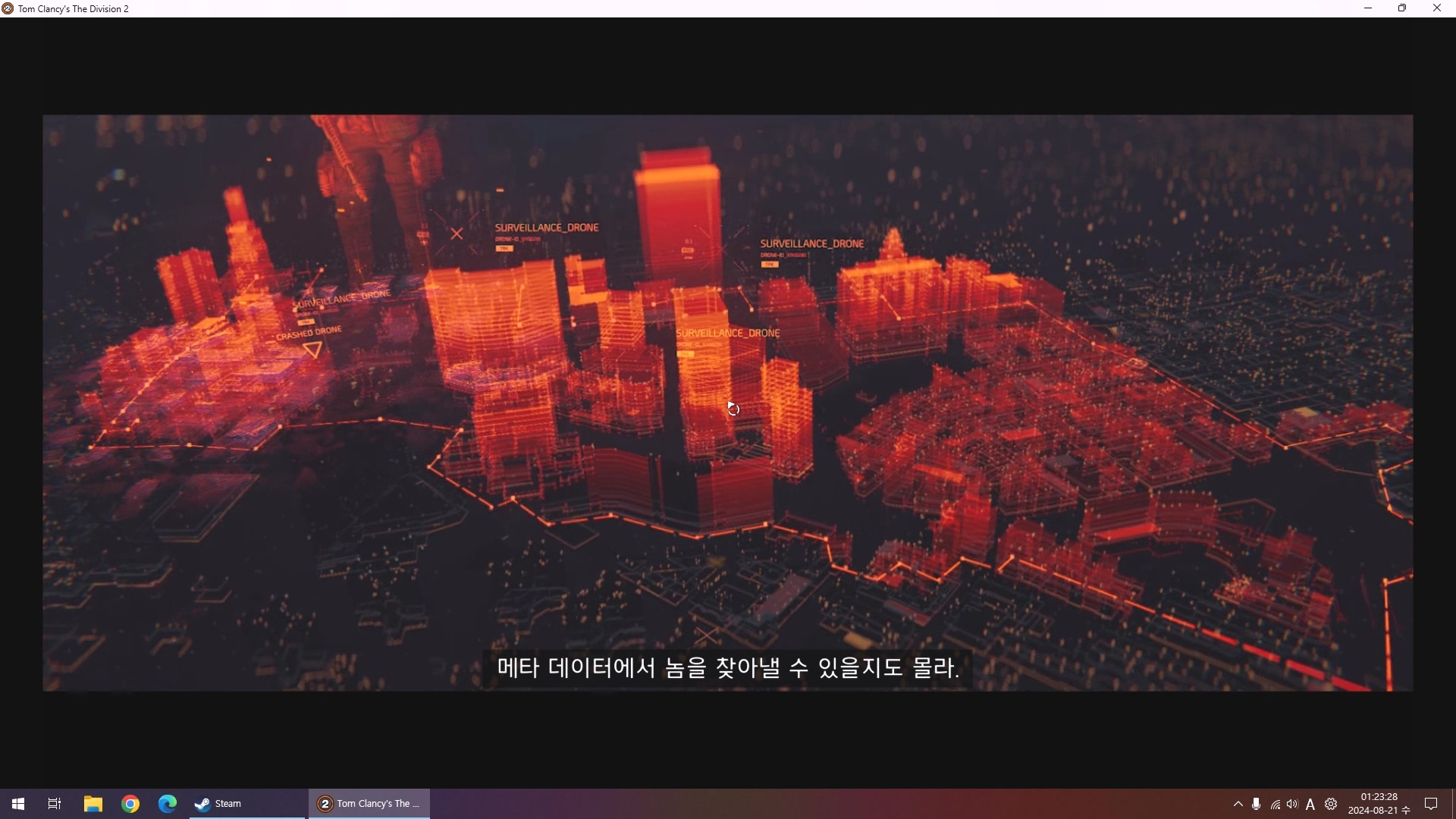The width and height of the screenshot is (1456, 819).
Task: Open Microsoft Edge from the taskbar
Action: [168, 804]
